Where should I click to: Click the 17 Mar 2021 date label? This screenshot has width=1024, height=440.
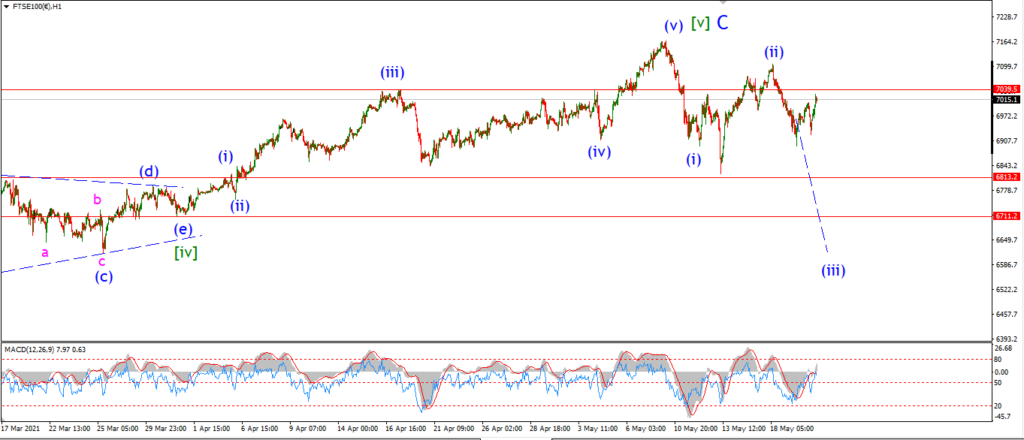(21, 428)
